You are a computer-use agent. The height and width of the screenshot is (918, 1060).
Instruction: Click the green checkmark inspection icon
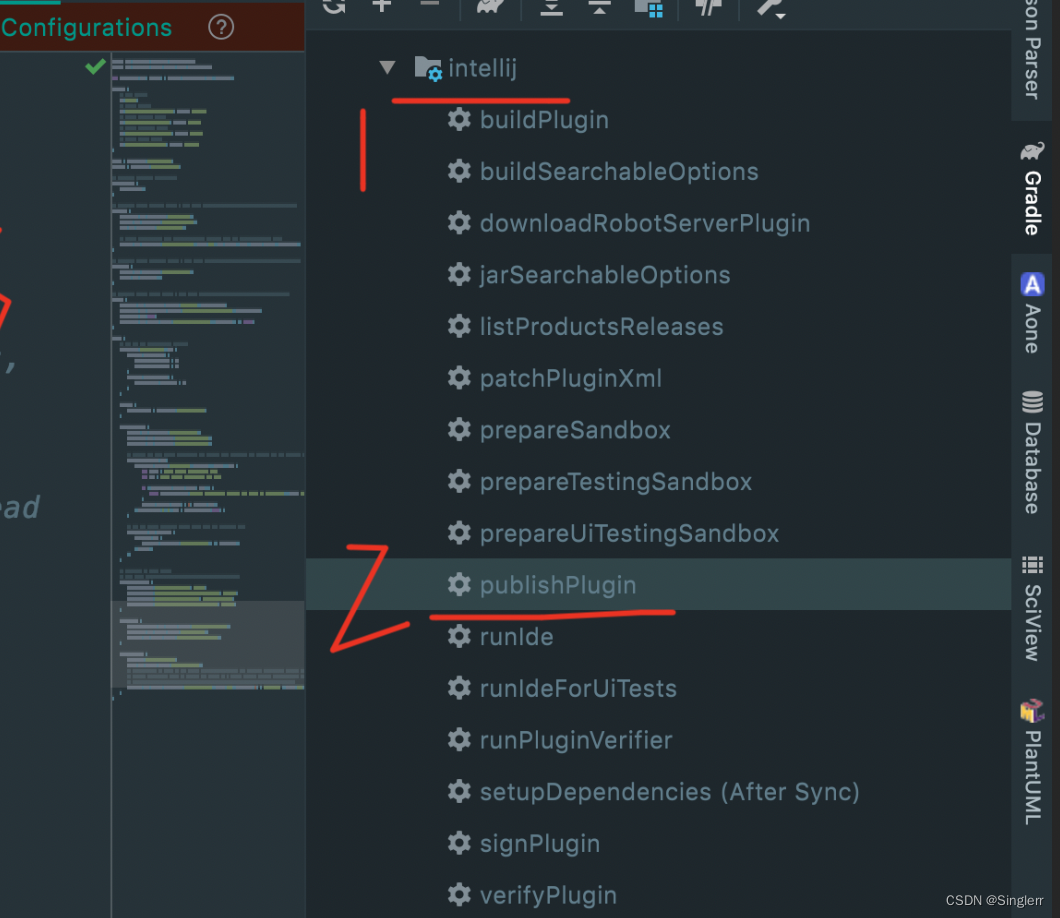(x=95, y=66)
